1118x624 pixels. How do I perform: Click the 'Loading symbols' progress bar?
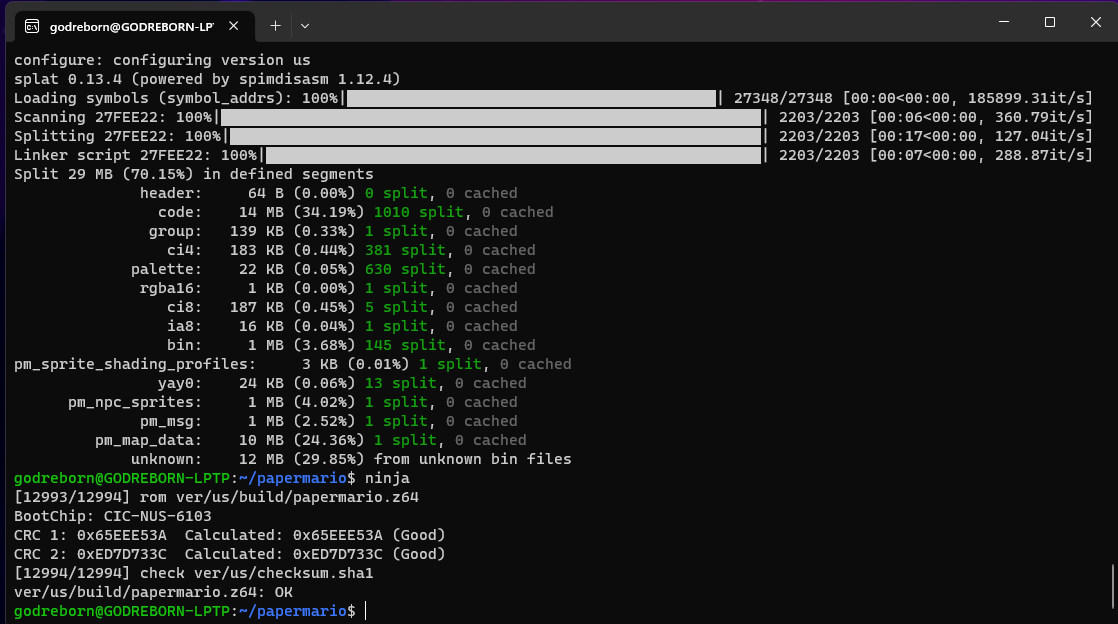click(x=531, y=98)
